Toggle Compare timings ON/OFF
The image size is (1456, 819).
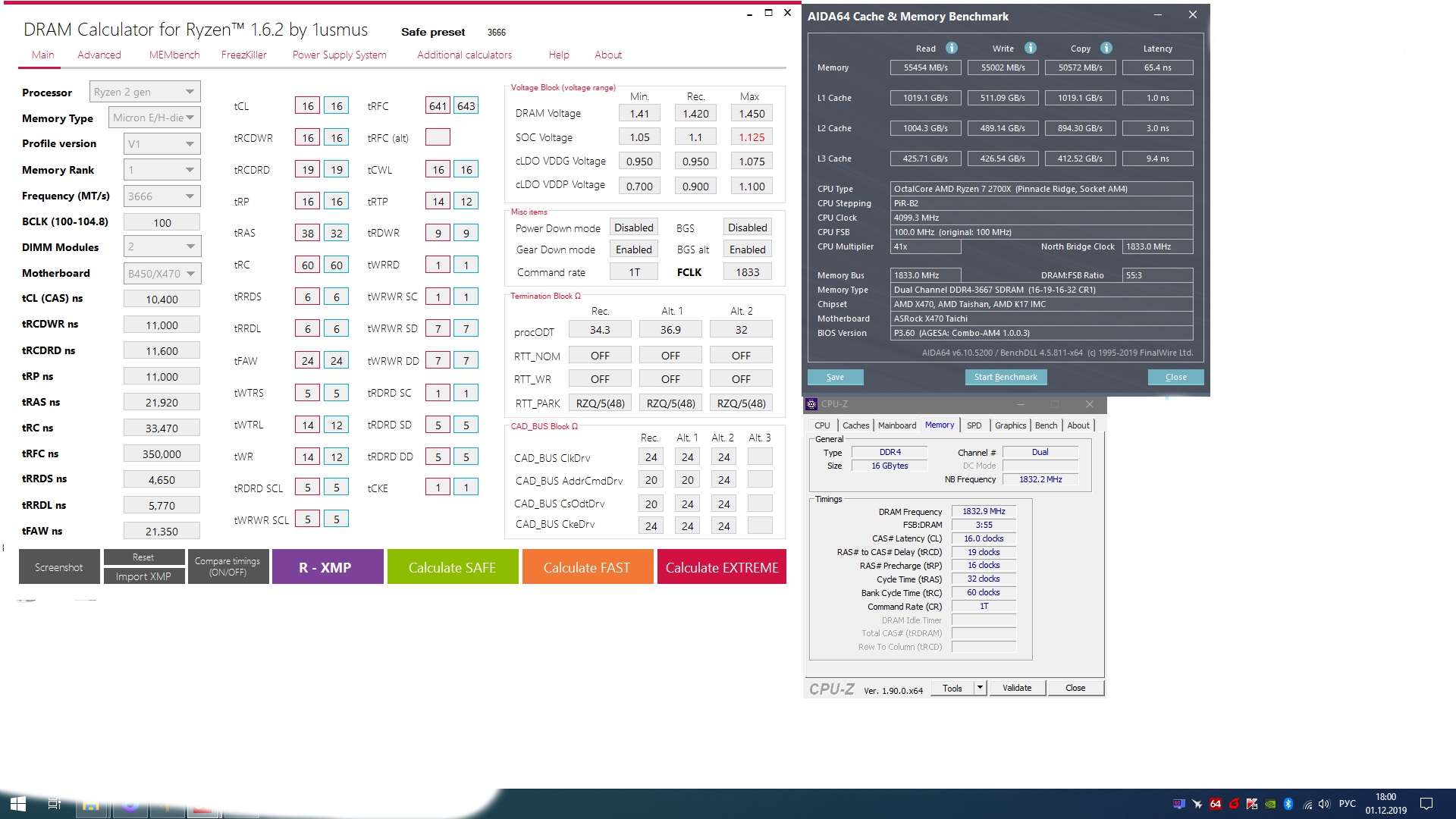227,566
